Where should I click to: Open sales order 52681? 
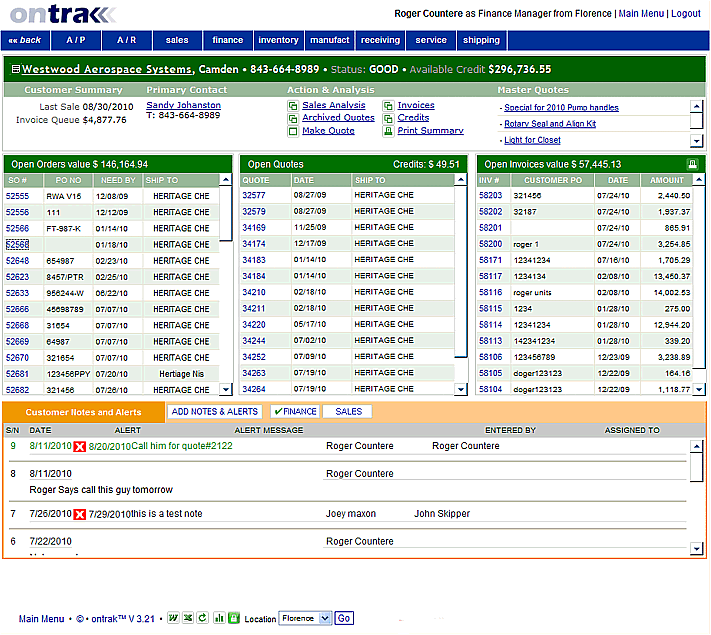tap(17, 374)
